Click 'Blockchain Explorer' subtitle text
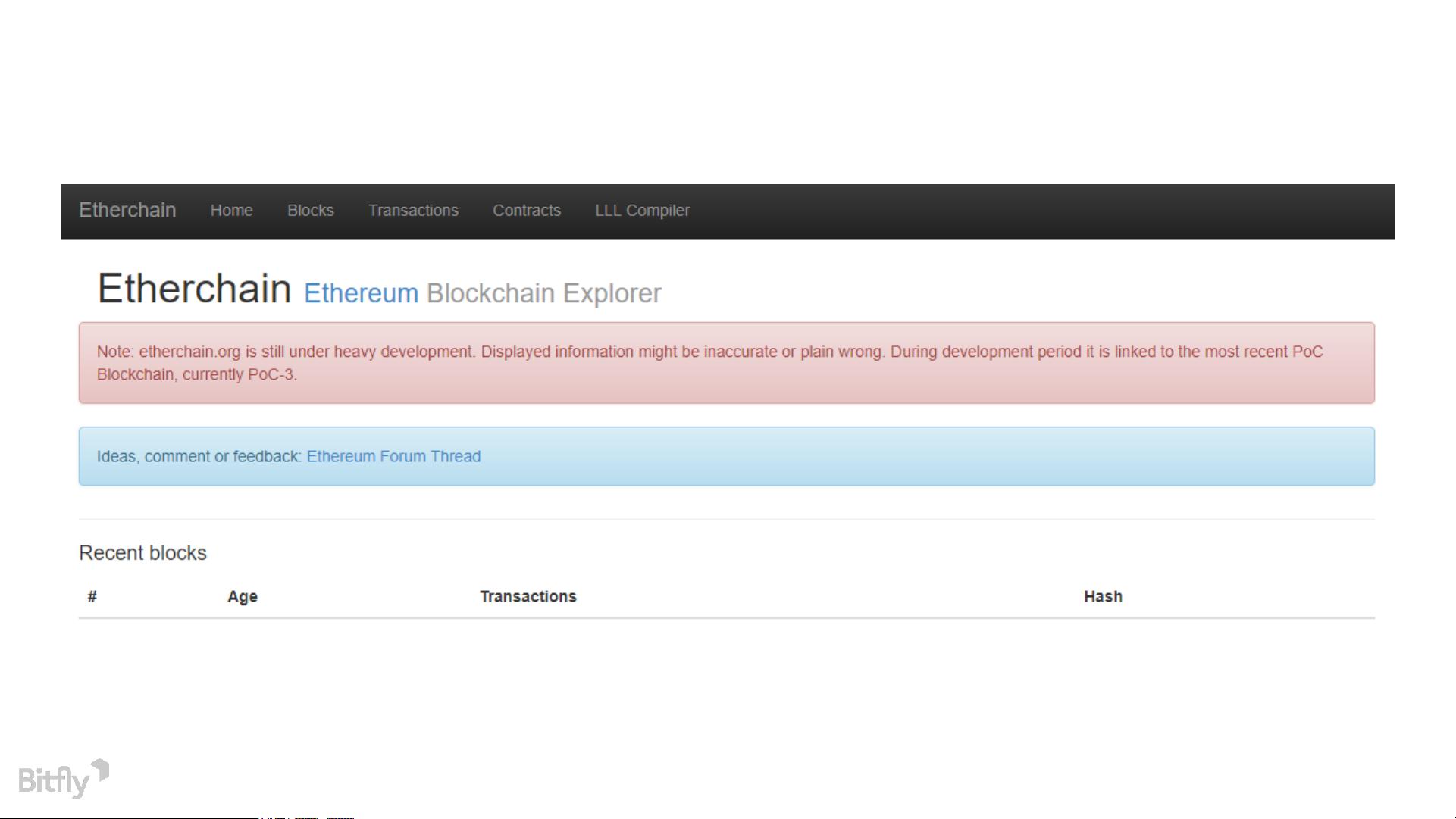The height and width of the screenshot is (819, 1456). pyautogui.click(x=544, y=293)
